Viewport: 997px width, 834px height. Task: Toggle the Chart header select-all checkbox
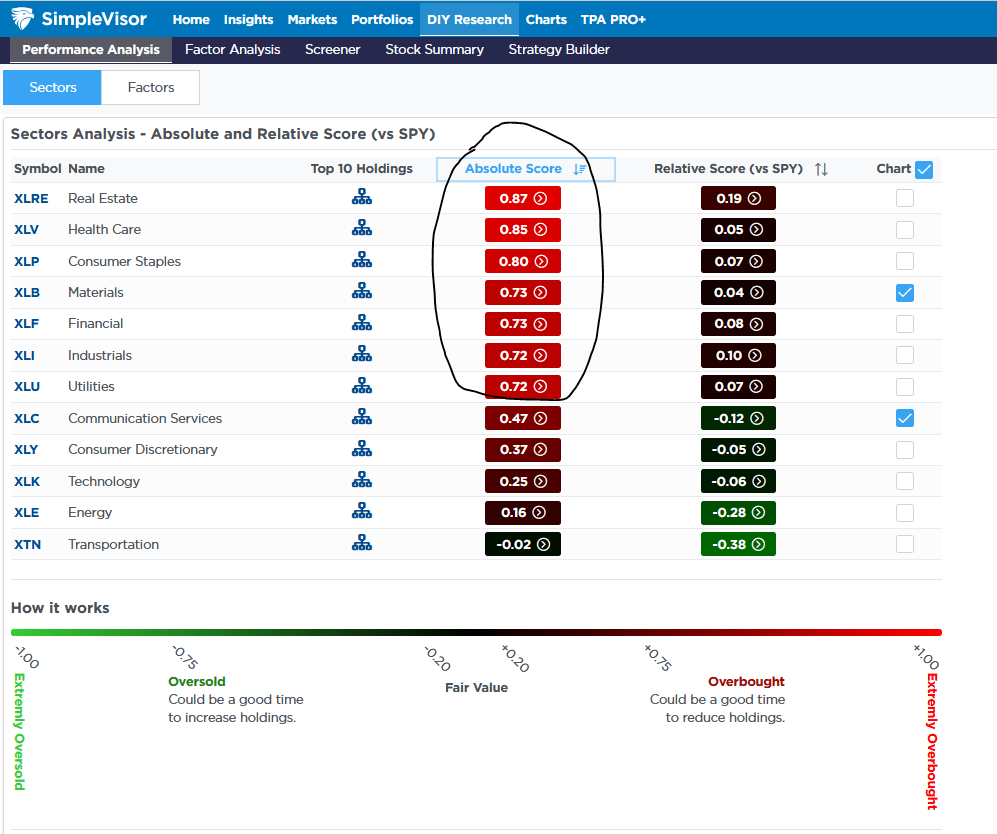[x=924, y=169]
